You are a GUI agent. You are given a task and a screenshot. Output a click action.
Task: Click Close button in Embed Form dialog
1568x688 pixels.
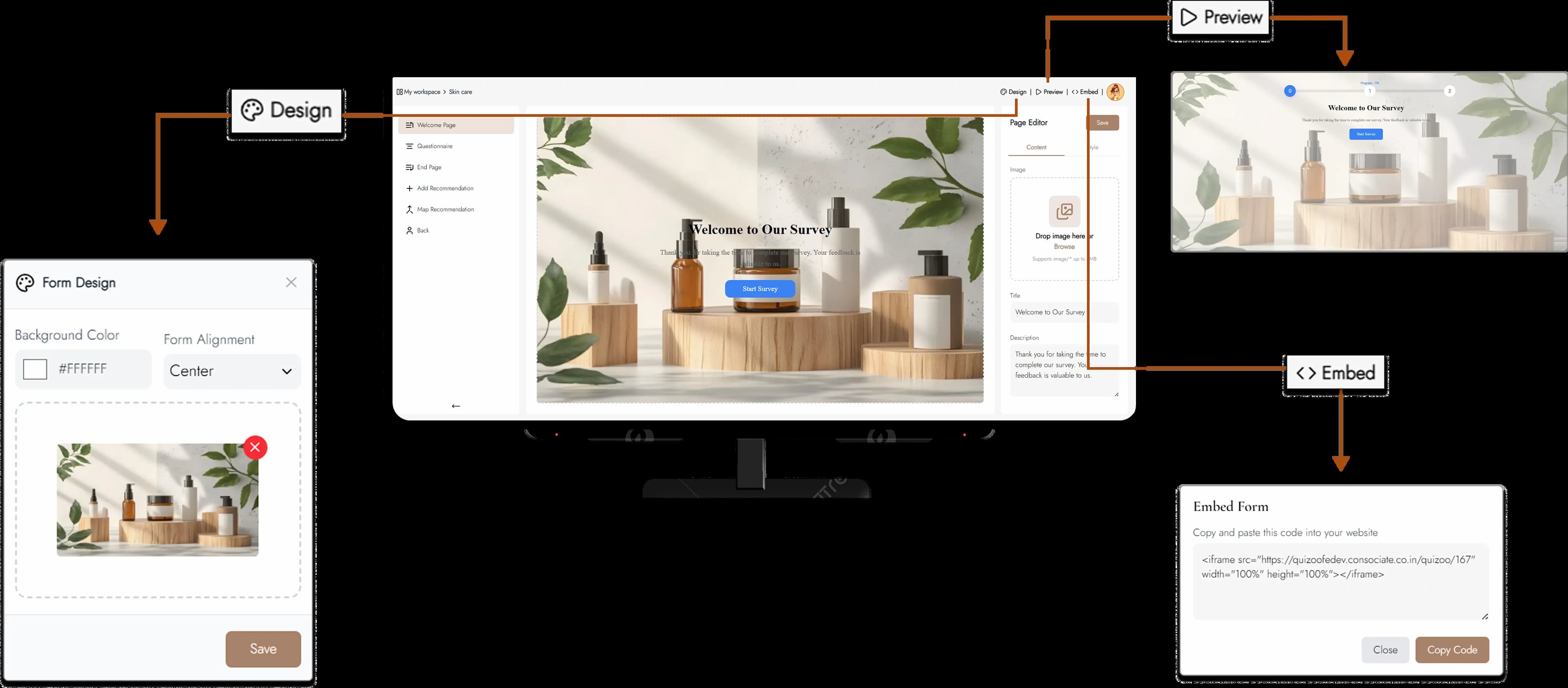tap(1385, 650)
